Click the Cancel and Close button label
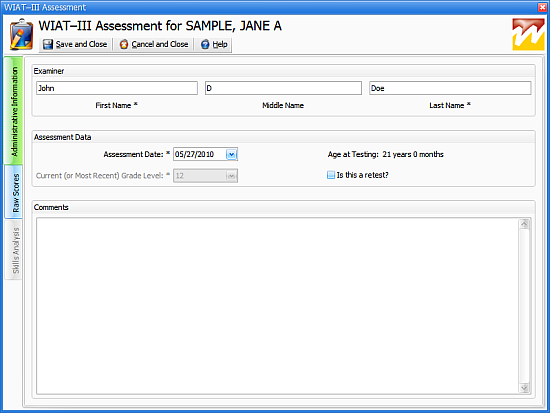The width and height of the screenshot is (550, 413). (x=160, y=45)
